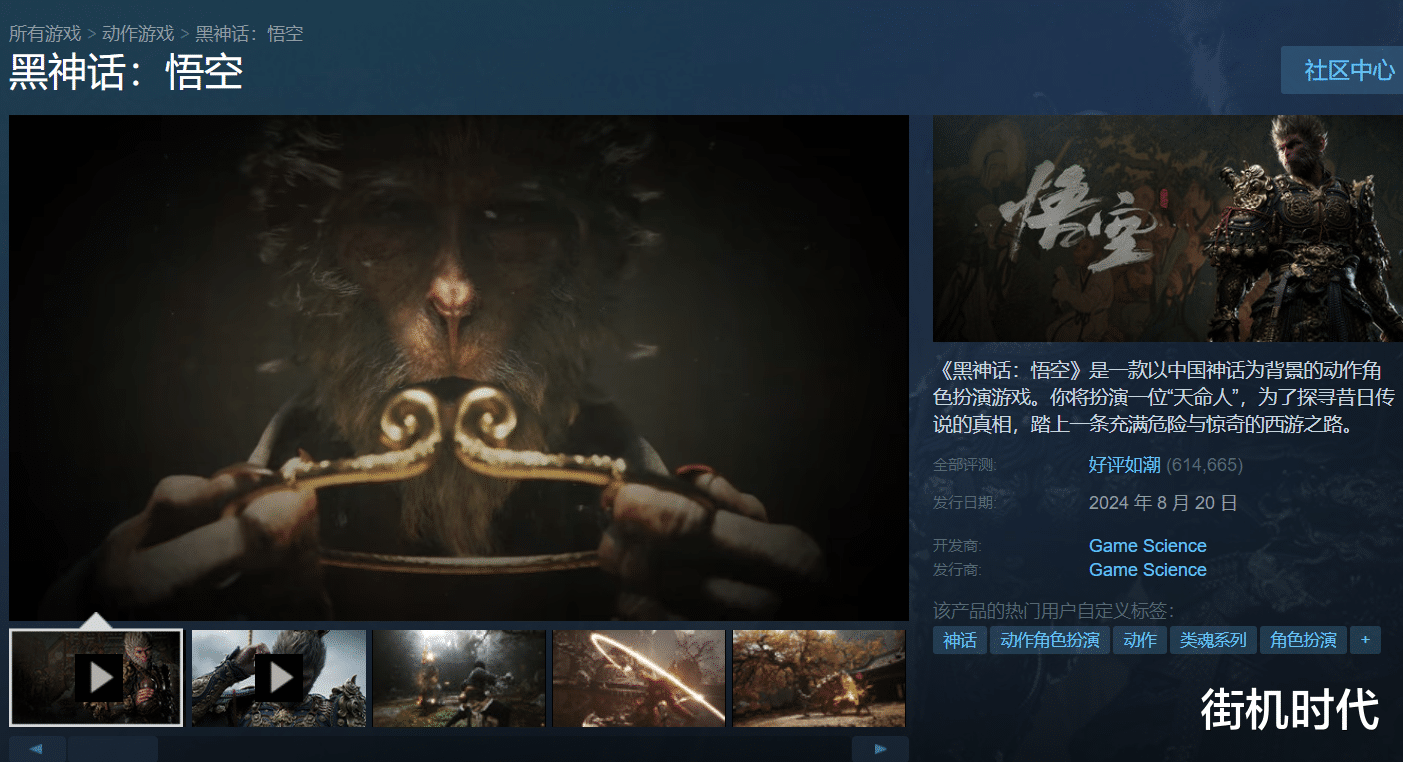This screenshot has height=762, width=1403.
Task: Click the 悟空 game header capsule image
Action: (x=1168, y=228)
